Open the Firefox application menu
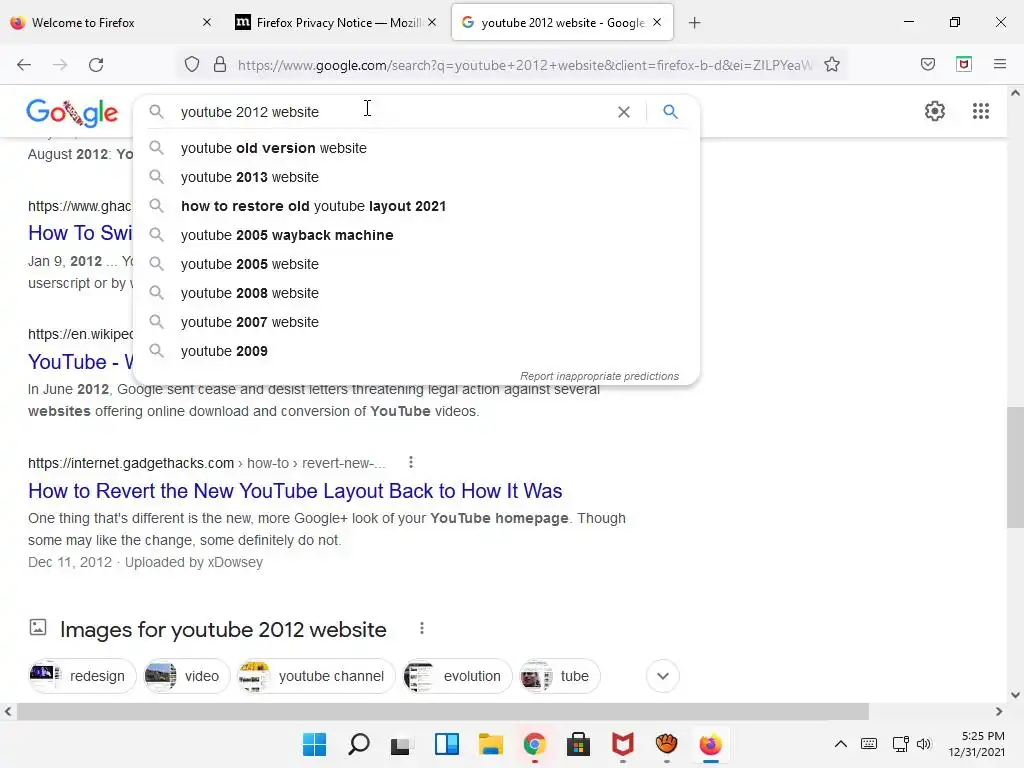 tap(1000, 64)
